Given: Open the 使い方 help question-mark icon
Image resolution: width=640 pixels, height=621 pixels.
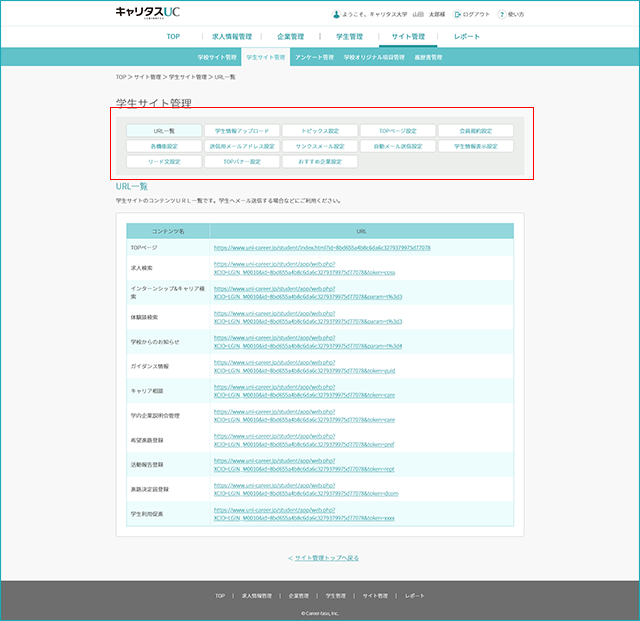Looking at the screenshot, I should click(501, 15).
